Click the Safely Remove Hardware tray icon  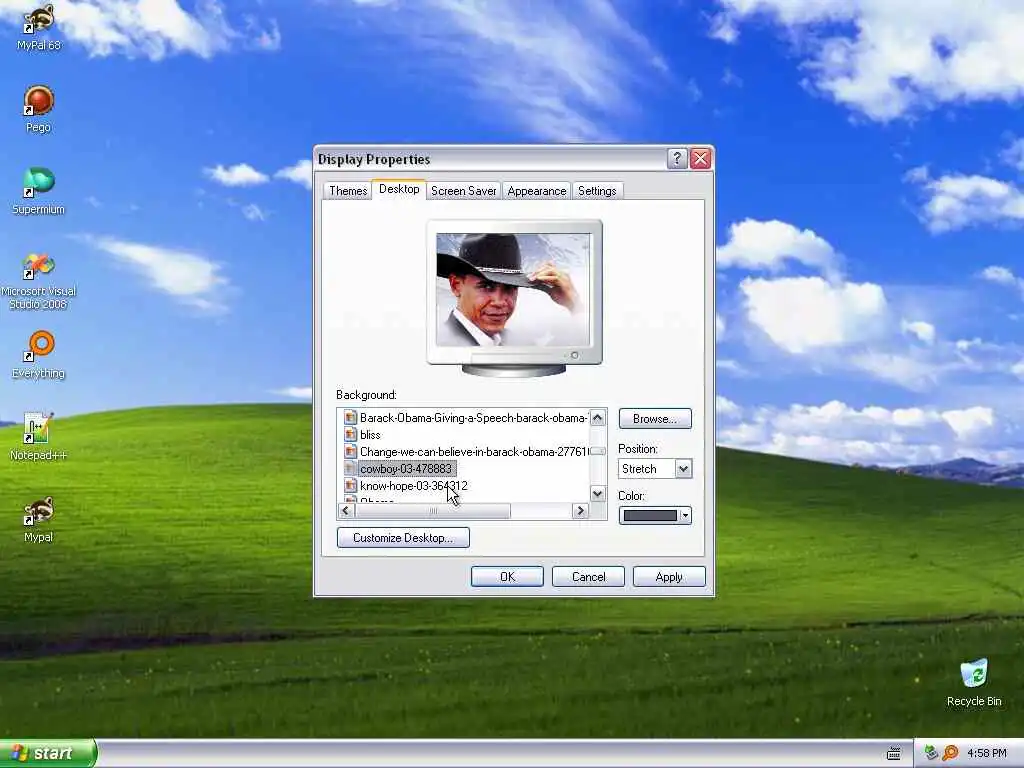pyautogui.click(x=931, y=753)
